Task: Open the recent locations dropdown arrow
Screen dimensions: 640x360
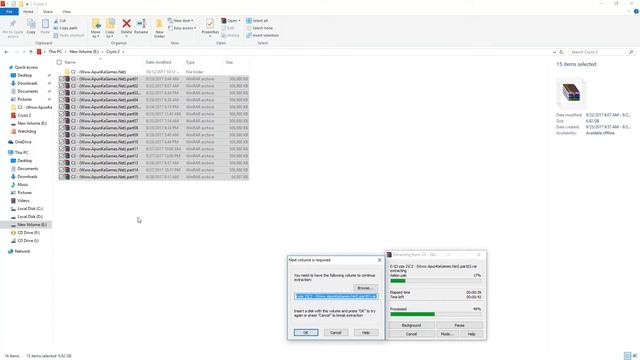Action: [24, 52]
